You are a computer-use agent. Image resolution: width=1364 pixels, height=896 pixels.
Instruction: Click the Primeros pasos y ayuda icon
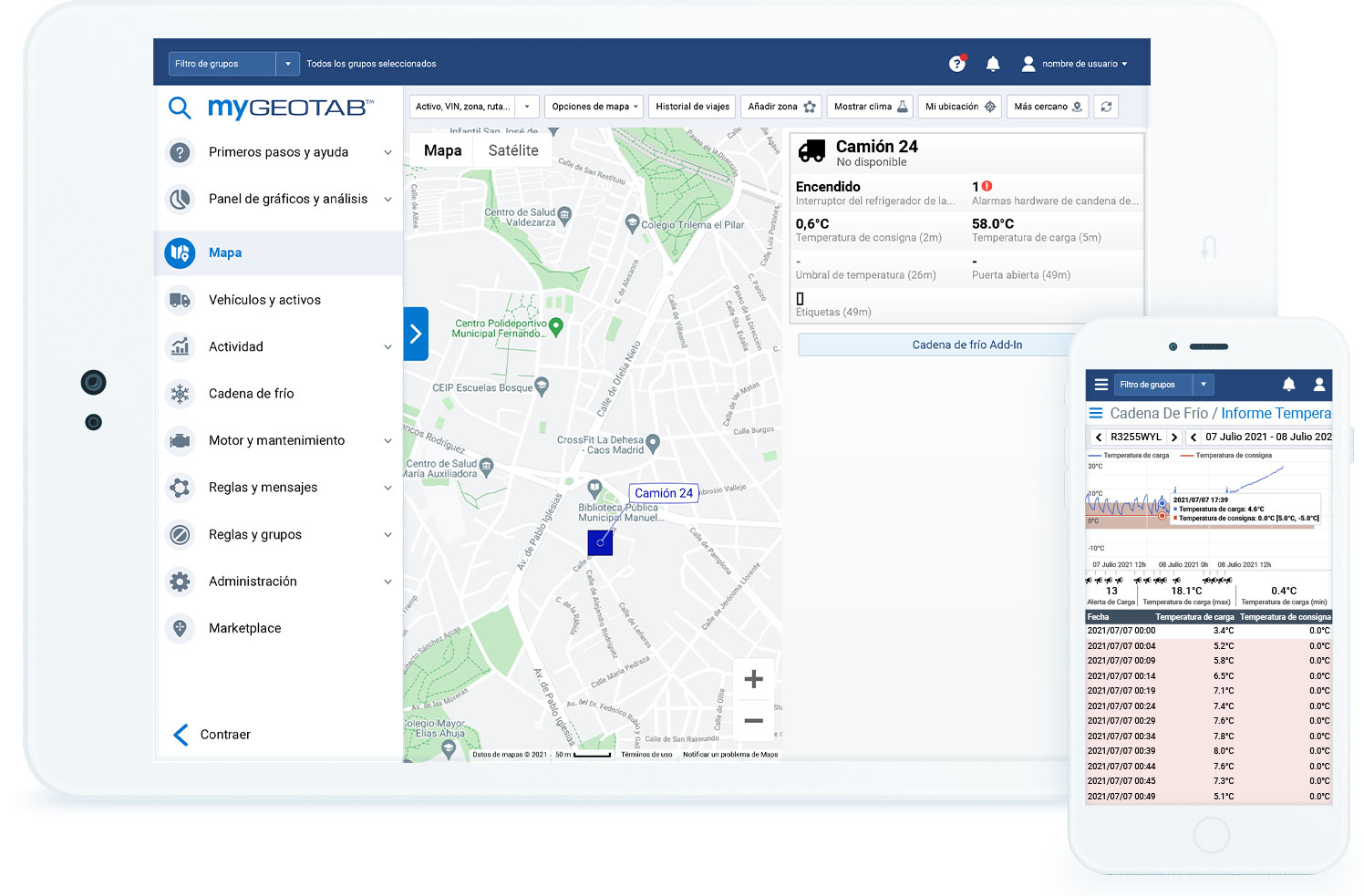pos(181,152)
